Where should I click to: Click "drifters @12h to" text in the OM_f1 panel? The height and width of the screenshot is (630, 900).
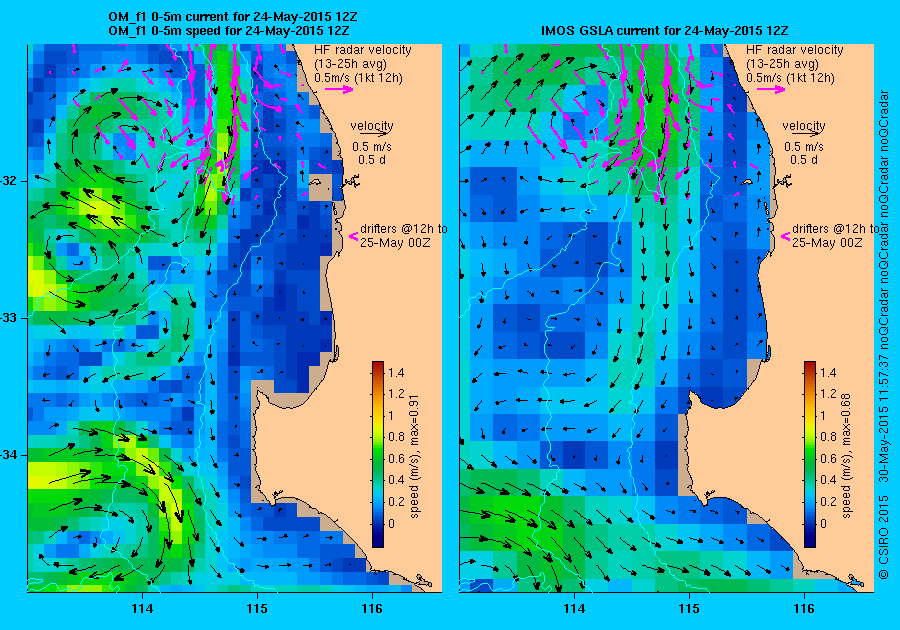tap(404, 228)
